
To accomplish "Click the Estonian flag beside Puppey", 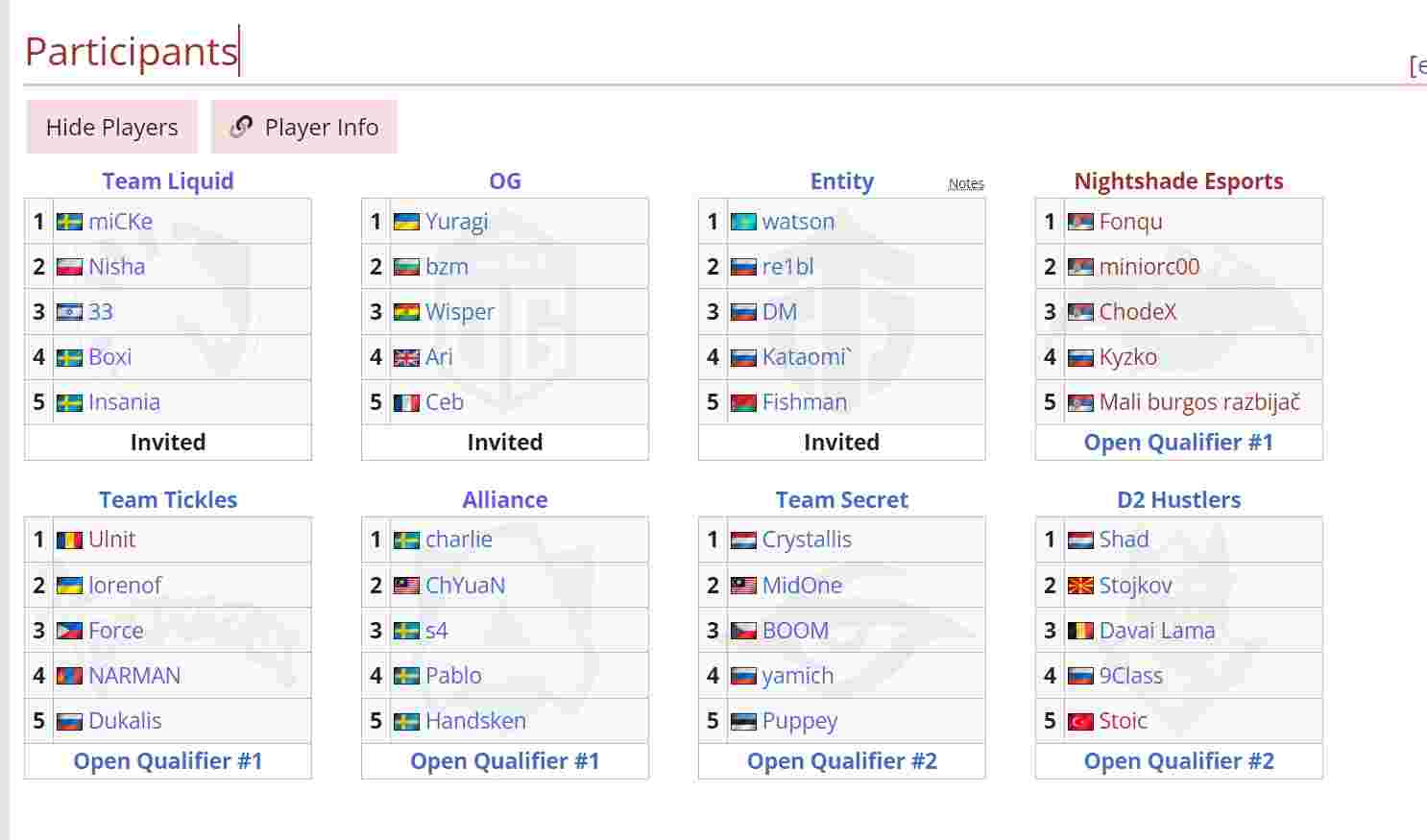I will (x=743, y=721).
